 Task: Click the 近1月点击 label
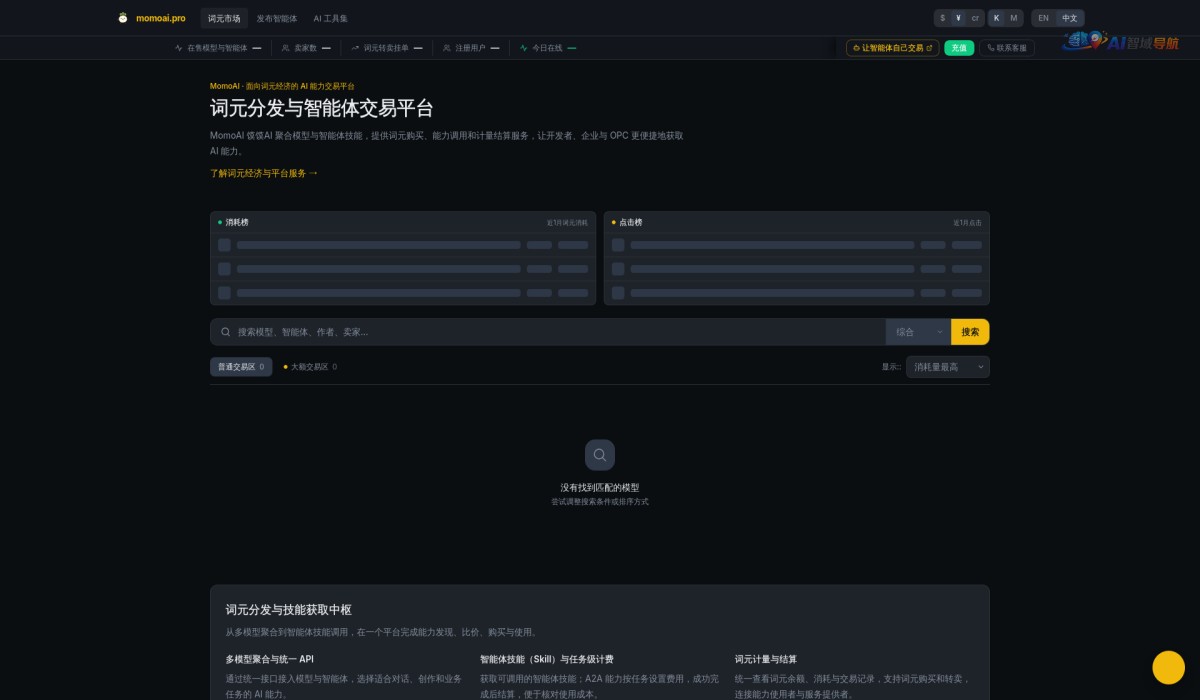(967, 222)
